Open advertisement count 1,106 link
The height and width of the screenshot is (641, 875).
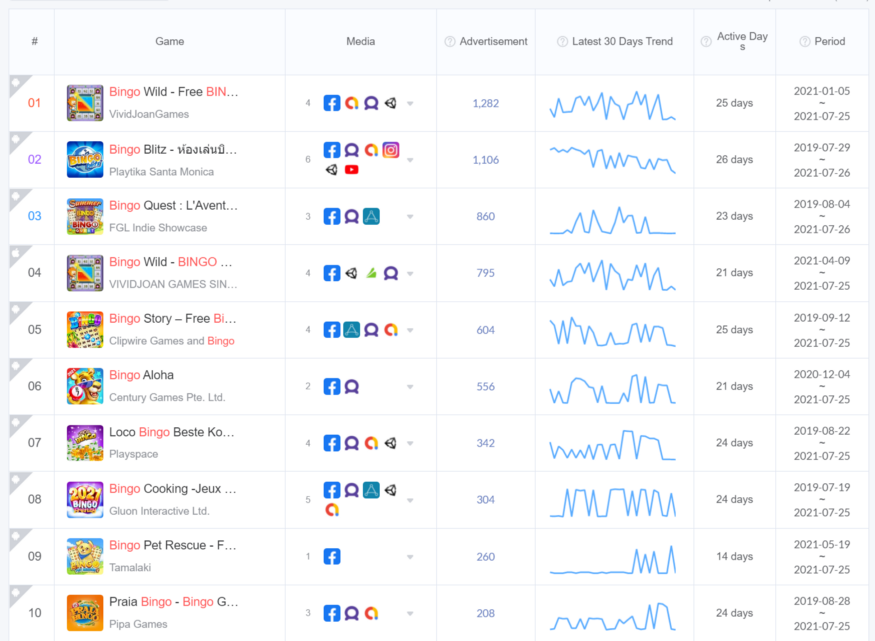(485, 160)
